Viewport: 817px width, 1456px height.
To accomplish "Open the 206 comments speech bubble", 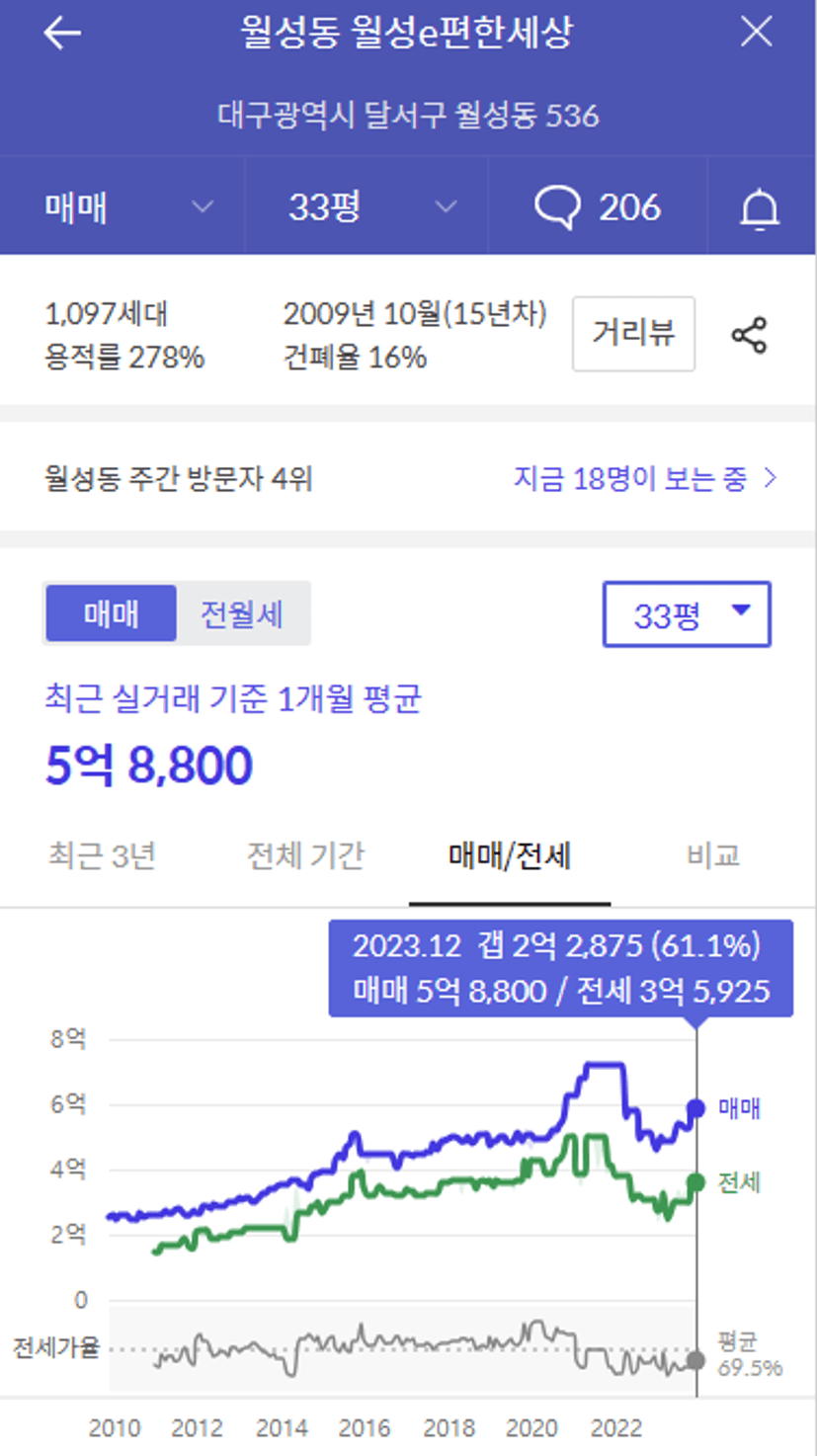I will click(x=598, y=206).
